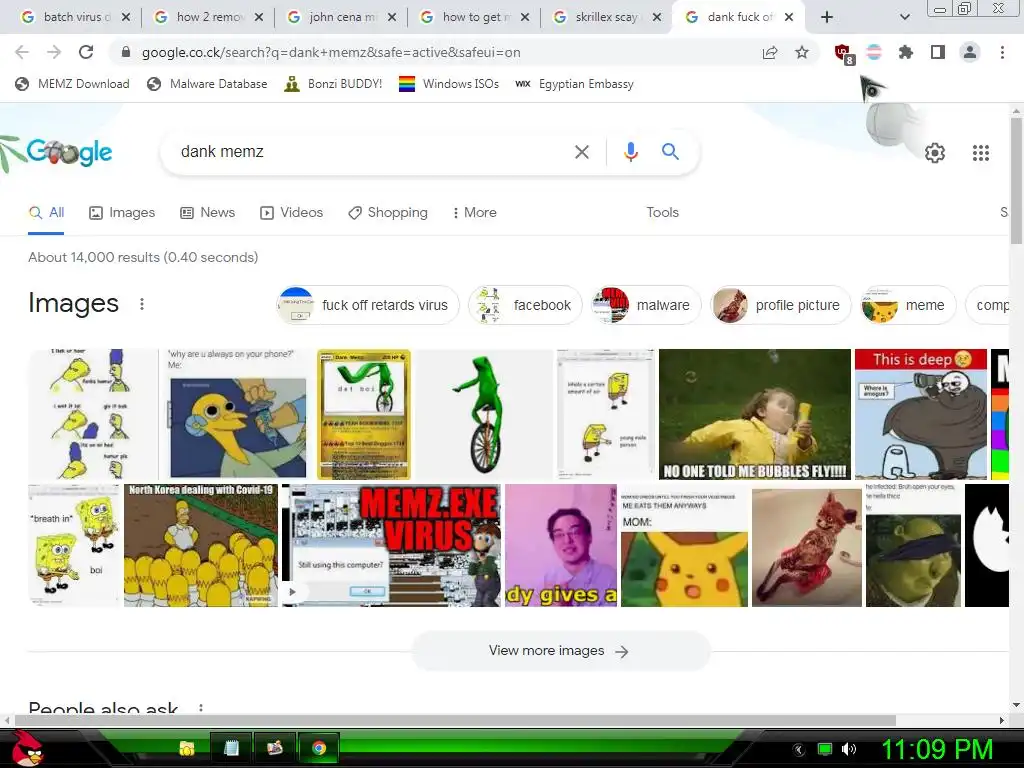Open the Egyptian Embassy bookmark
This screenshot has width=1024, height=768.
point(575,84)
